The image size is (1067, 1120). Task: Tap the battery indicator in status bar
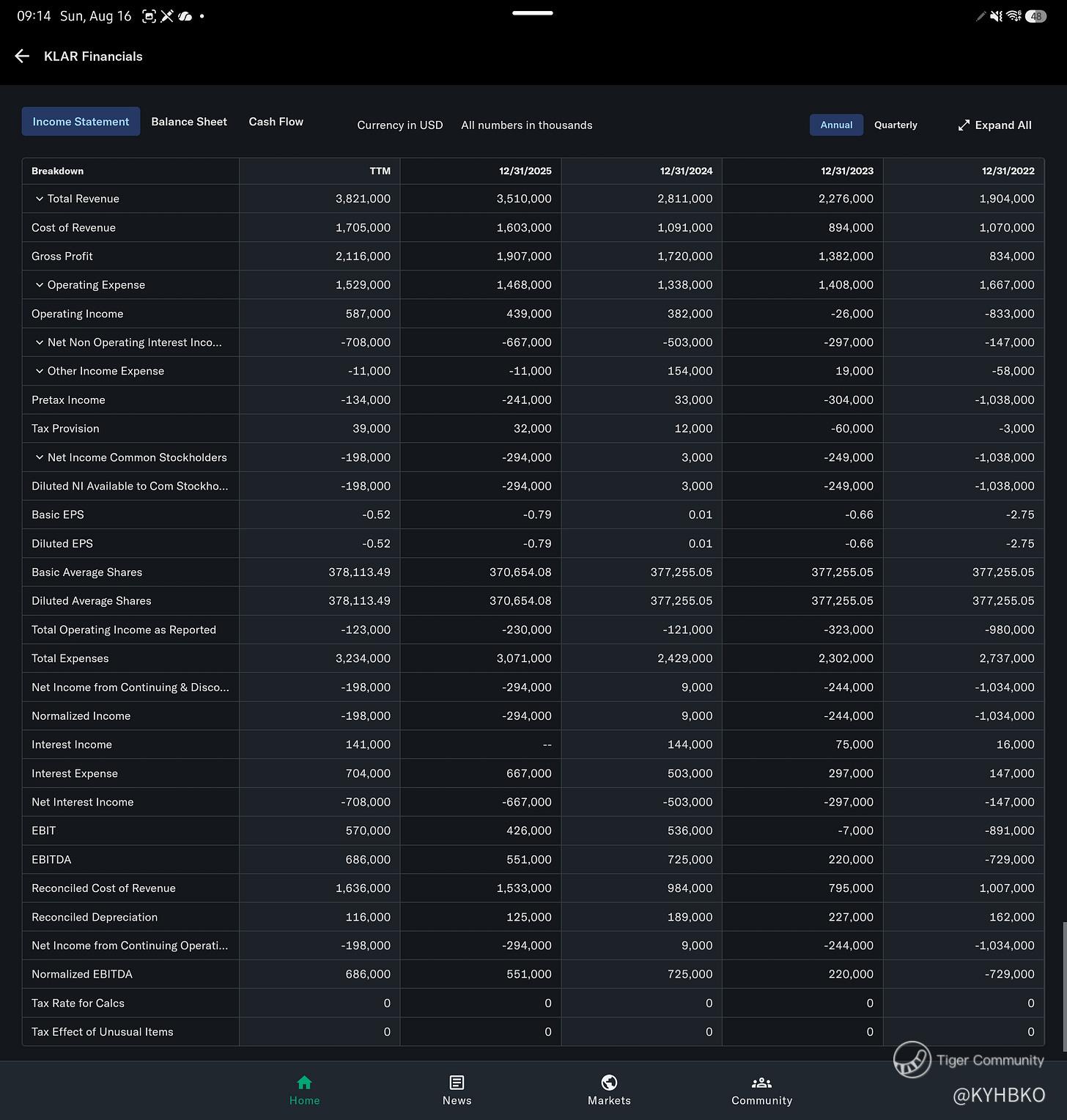click(x=1035, y=15)
